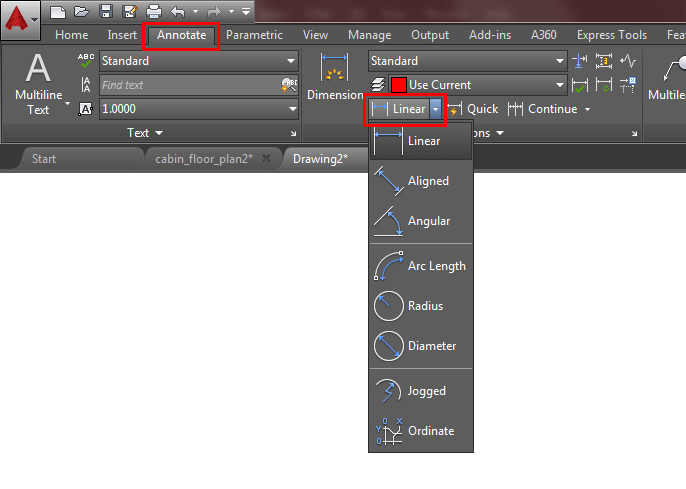The width and height of the screenshot is (686, 489).
Task: Open Dimension Style dialog launcher arrow
Action: coord(634,133)
